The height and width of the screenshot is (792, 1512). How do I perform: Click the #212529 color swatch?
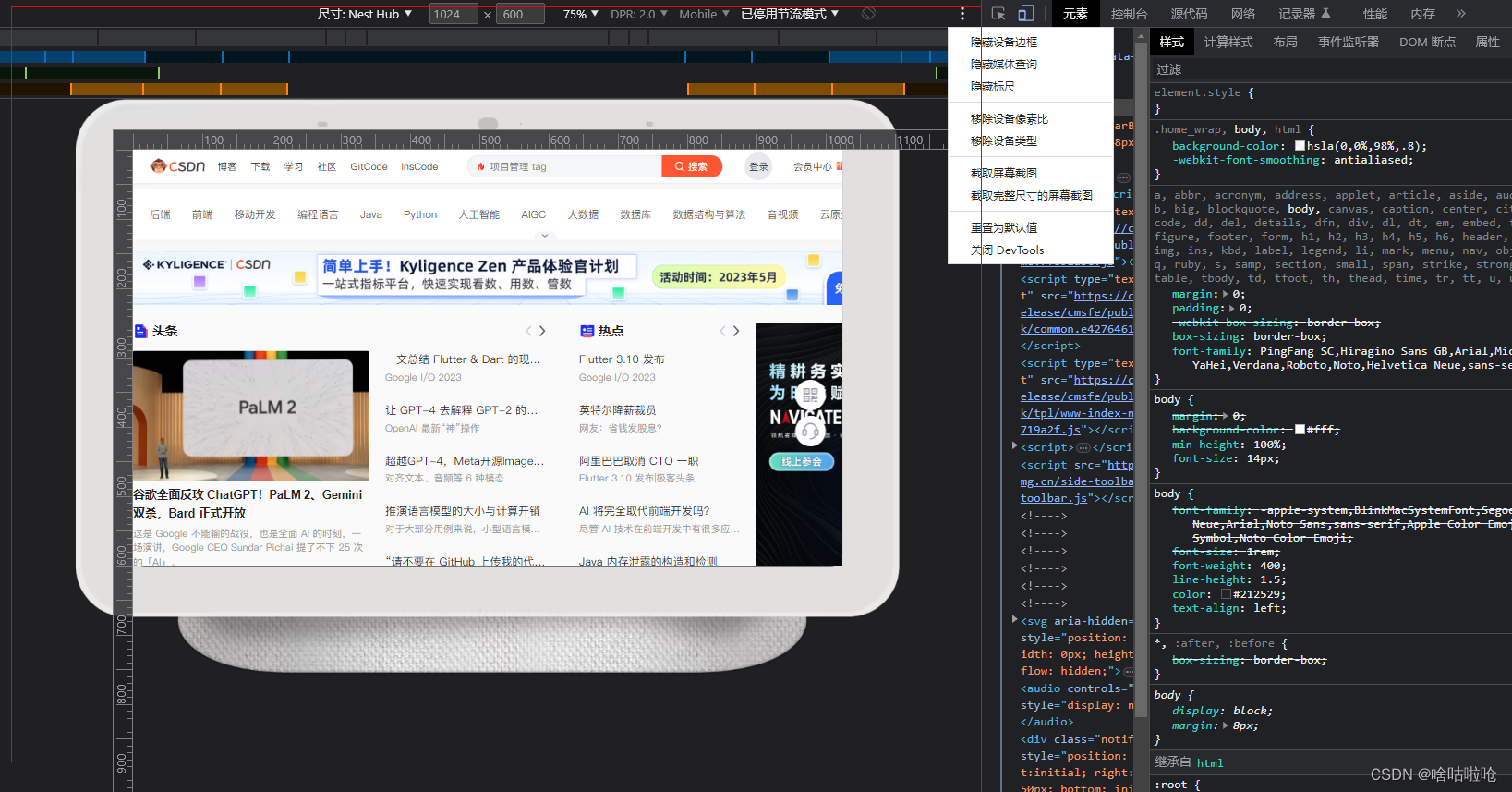pyautogui.click(x=1226, y=594)
